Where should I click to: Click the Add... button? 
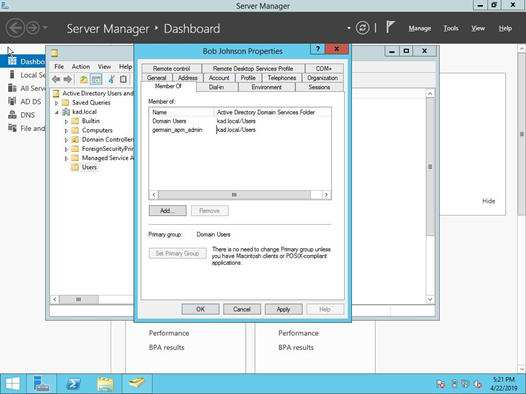click(x=167, y=211)
